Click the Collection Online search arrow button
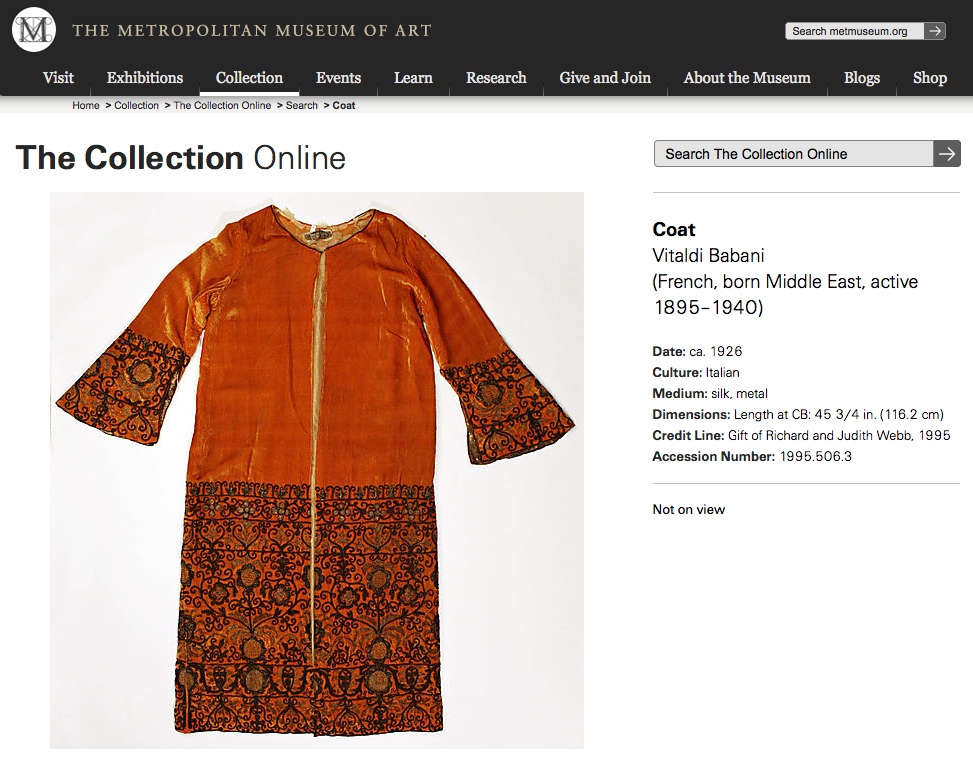Image resolution: width=973 pixels, height=760 pixels. click(x=947, y=154)
